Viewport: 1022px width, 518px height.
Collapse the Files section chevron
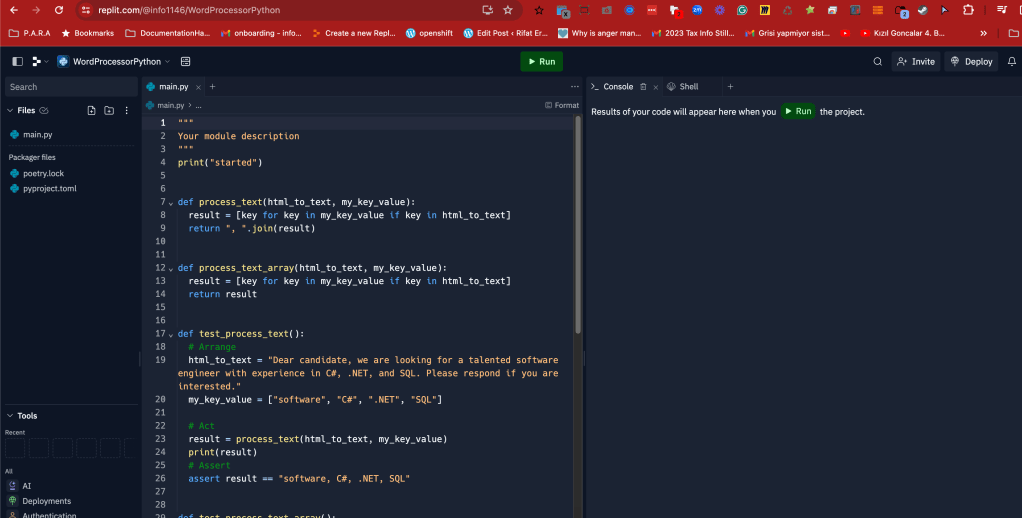pos(10,111)
